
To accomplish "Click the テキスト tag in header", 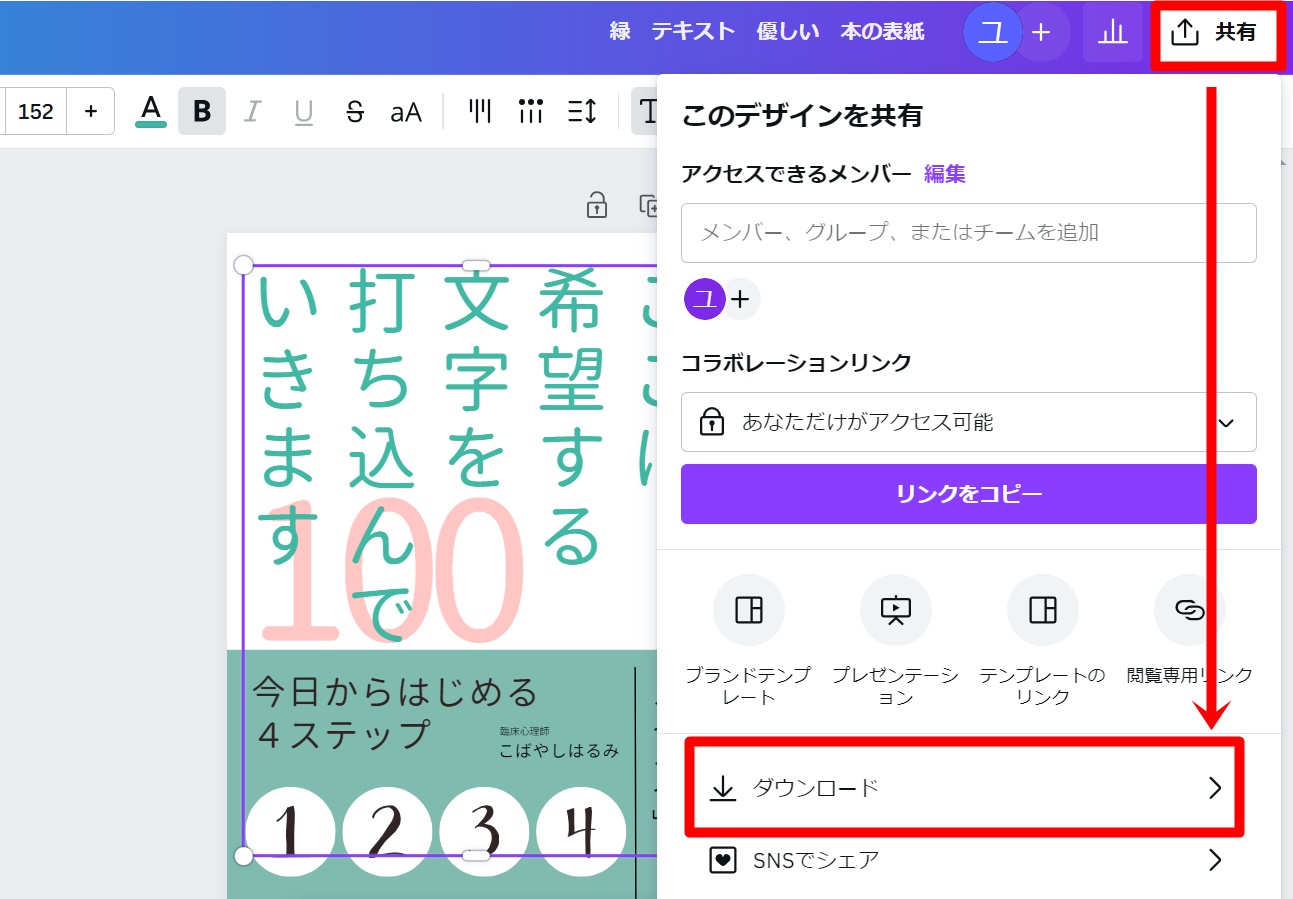I will [x=693, y=32].
